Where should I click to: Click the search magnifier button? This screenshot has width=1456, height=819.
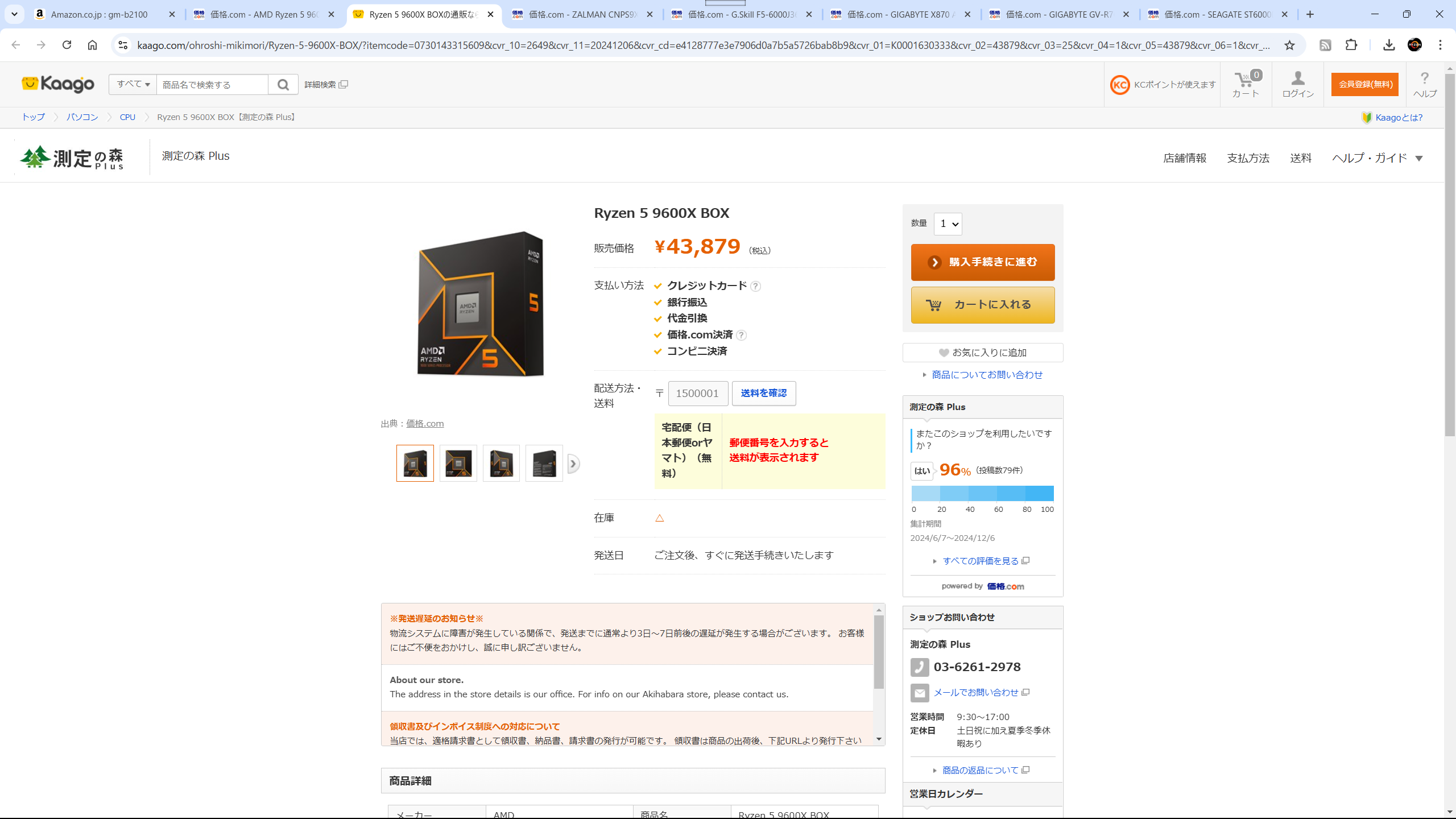[283, 85]
